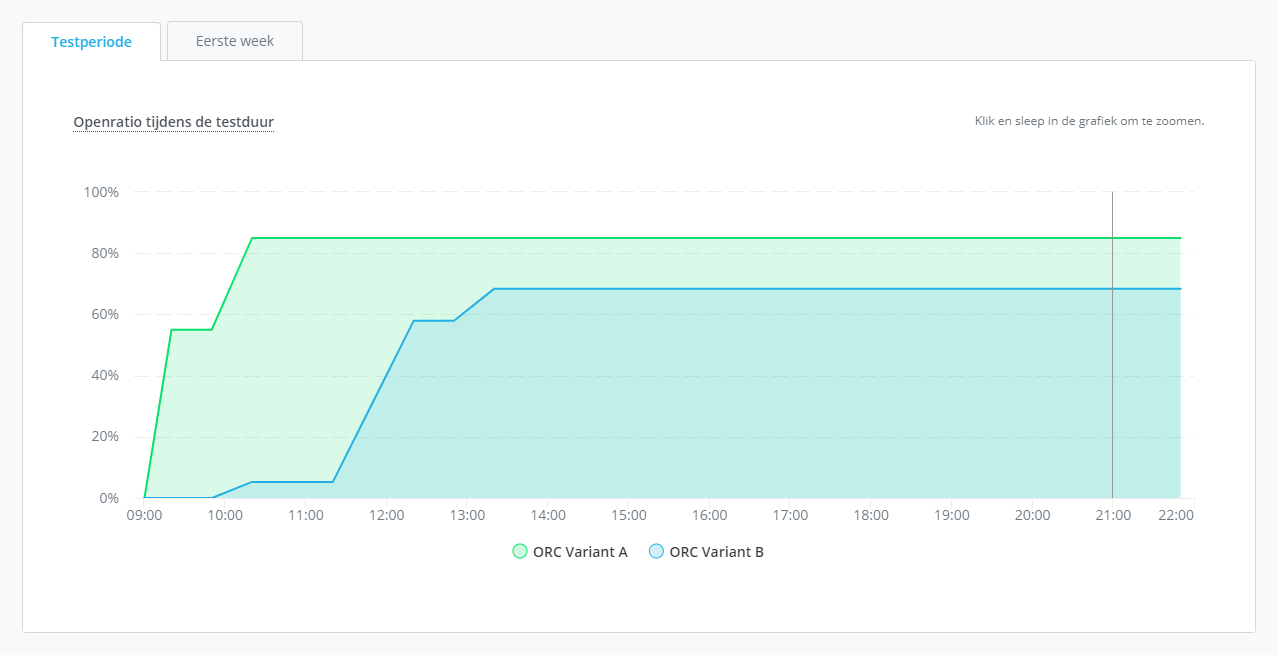This screenshot has width=1278, height=655.
Task: Click the 40% y-axis label
Action: click(x=104, y=376)
